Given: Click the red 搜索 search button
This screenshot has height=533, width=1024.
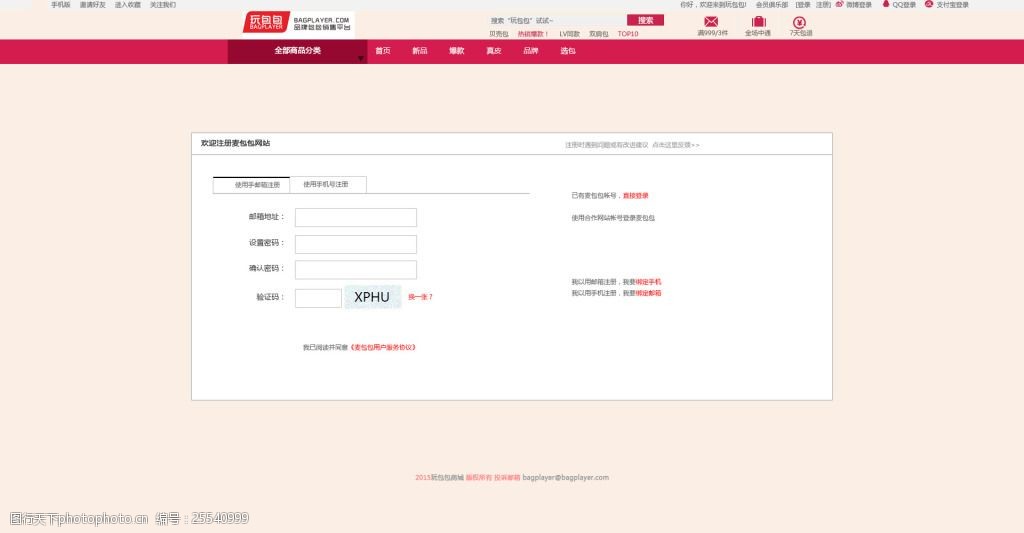Looking at the screenshot, I should [645, 20].
